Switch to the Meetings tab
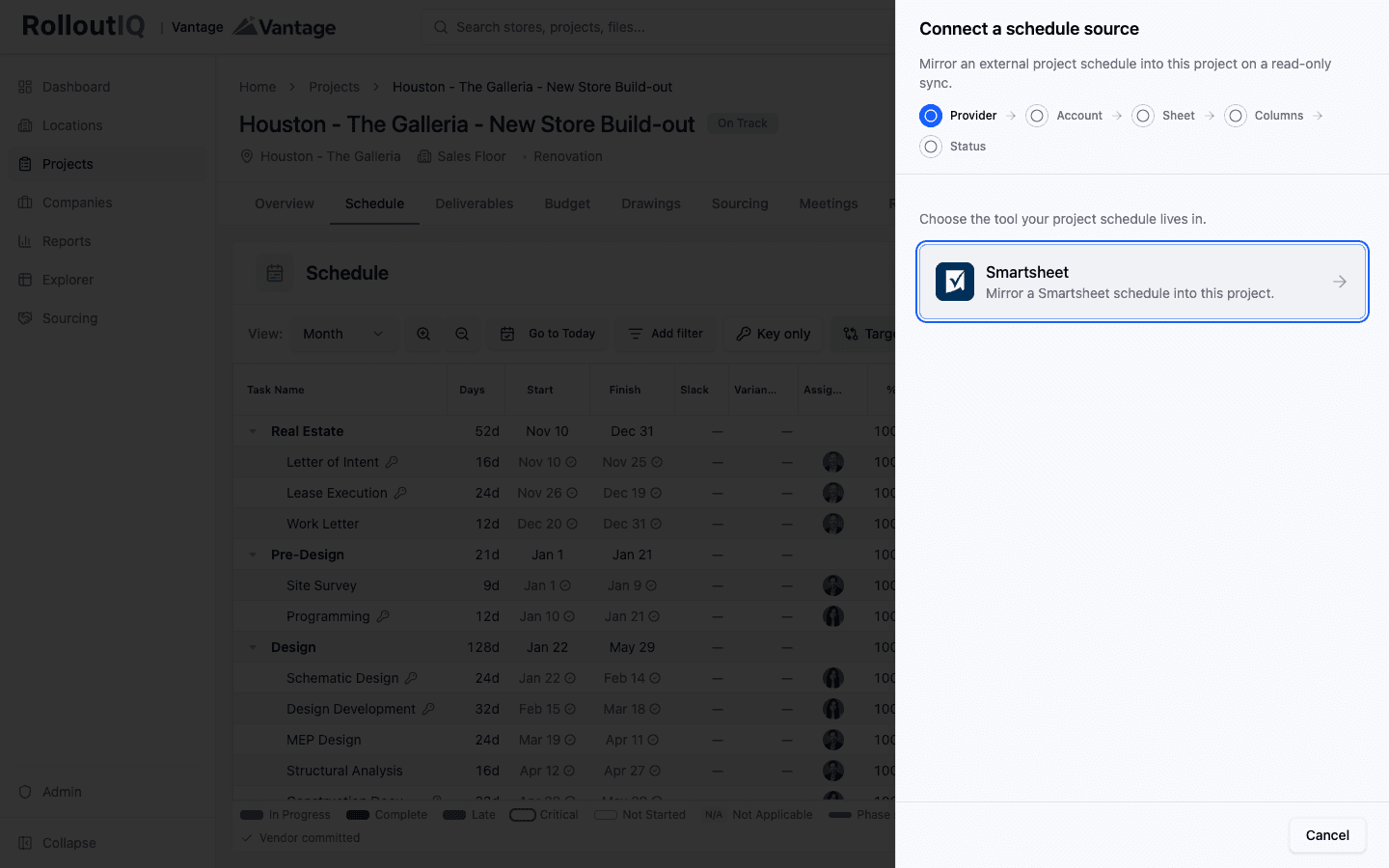1389x868 pixels. (829, 203)
